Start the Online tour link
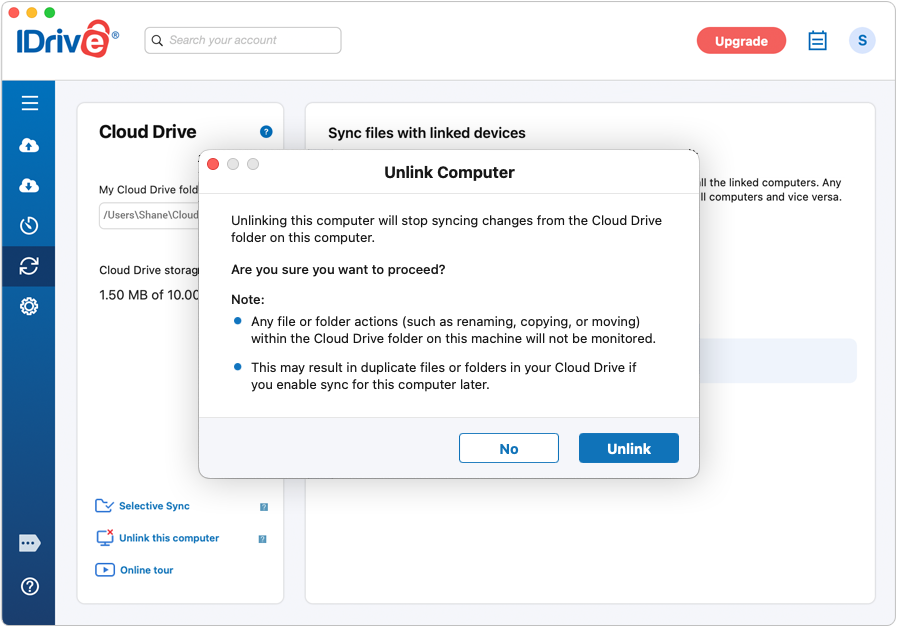898x626 pixels. 147,570
